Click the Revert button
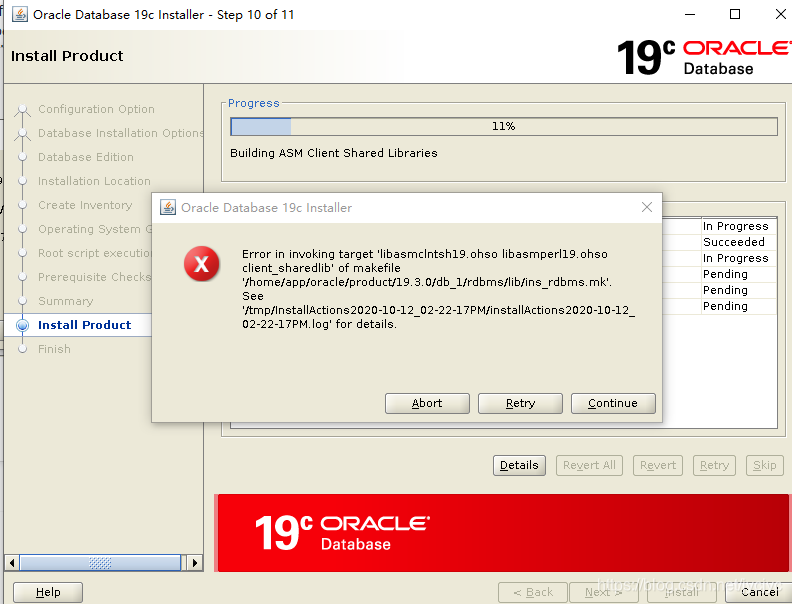The image size is (792, 604). pos(658,465)
